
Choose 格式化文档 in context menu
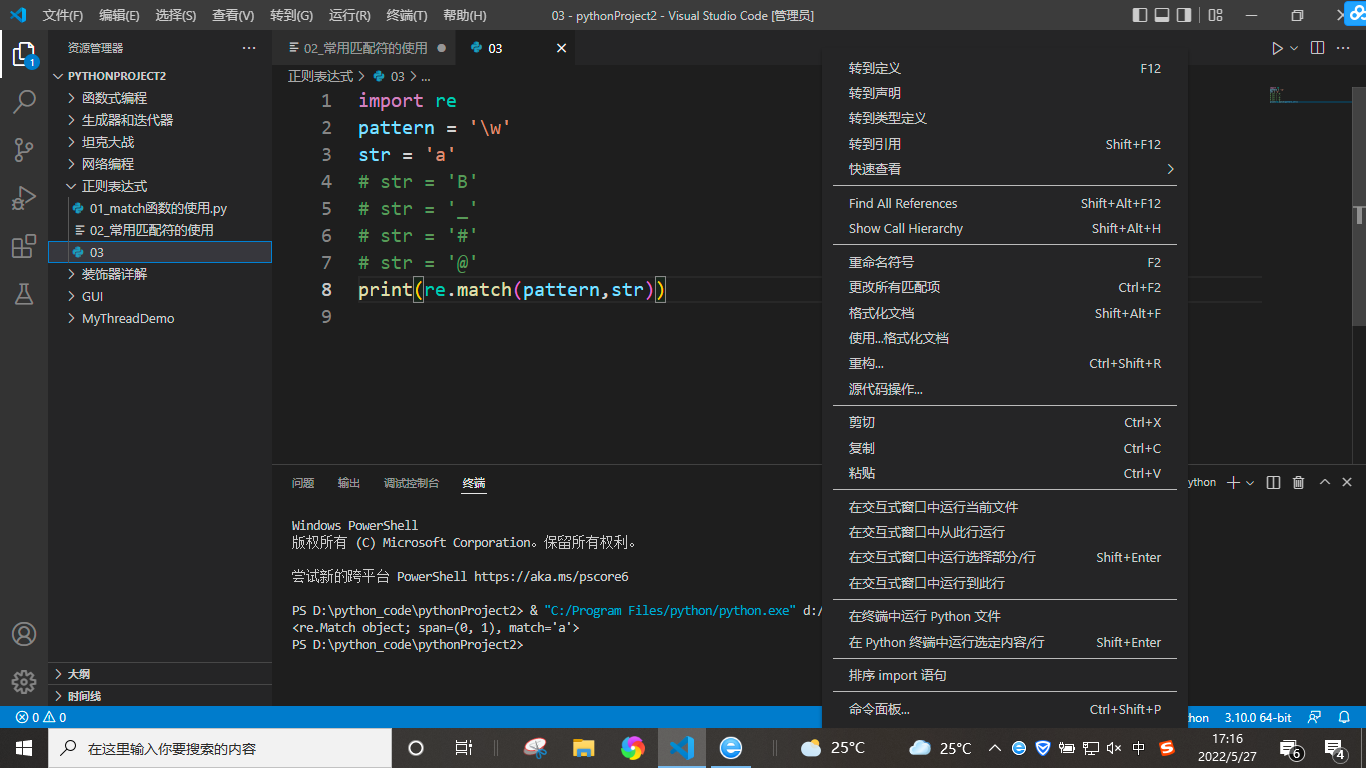pyautogui.click(x=1005, y=313)
